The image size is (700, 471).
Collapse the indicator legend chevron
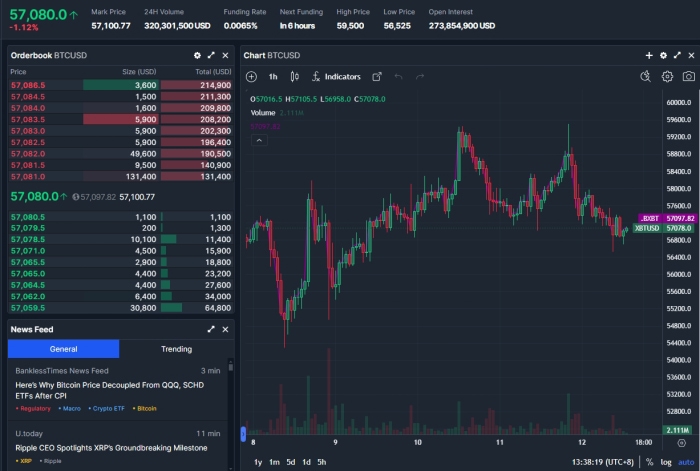[x=259, y=141]
